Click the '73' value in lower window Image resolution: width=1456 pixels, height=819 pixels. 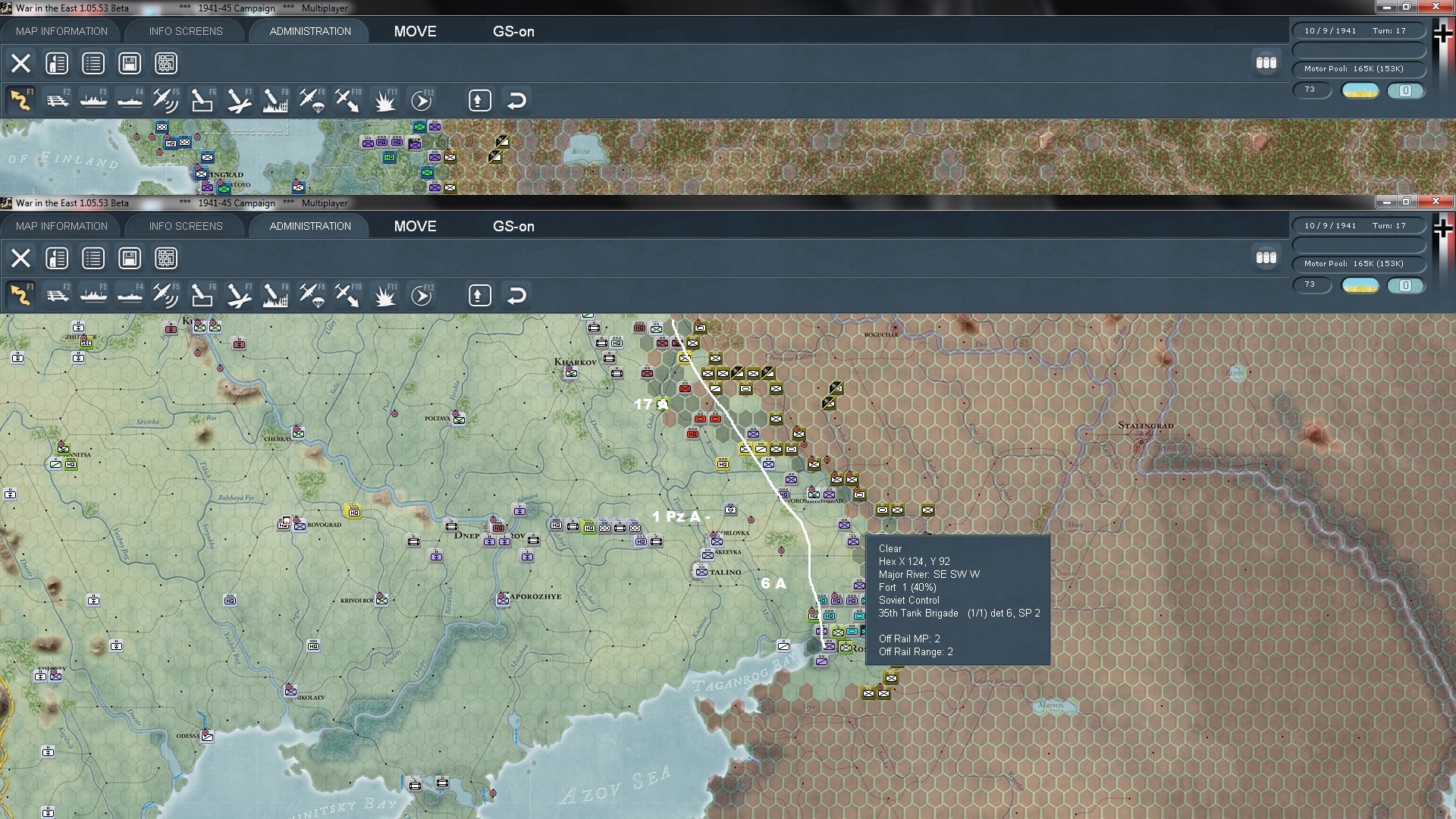(1311, 284)
